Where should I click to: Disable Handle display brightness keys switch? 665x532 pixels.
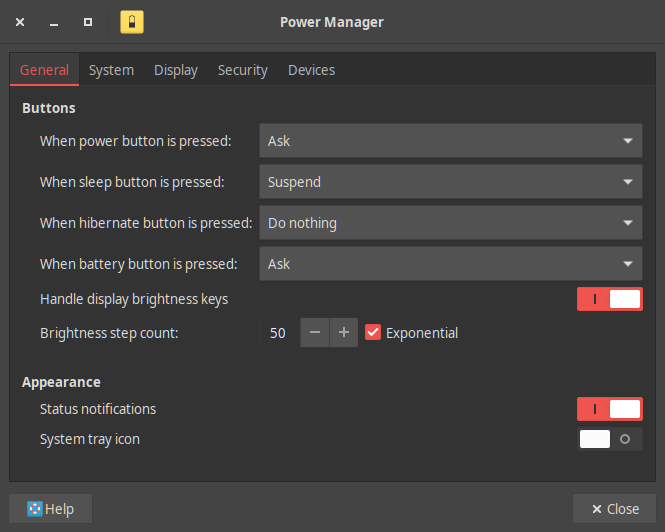pos(609,299)
